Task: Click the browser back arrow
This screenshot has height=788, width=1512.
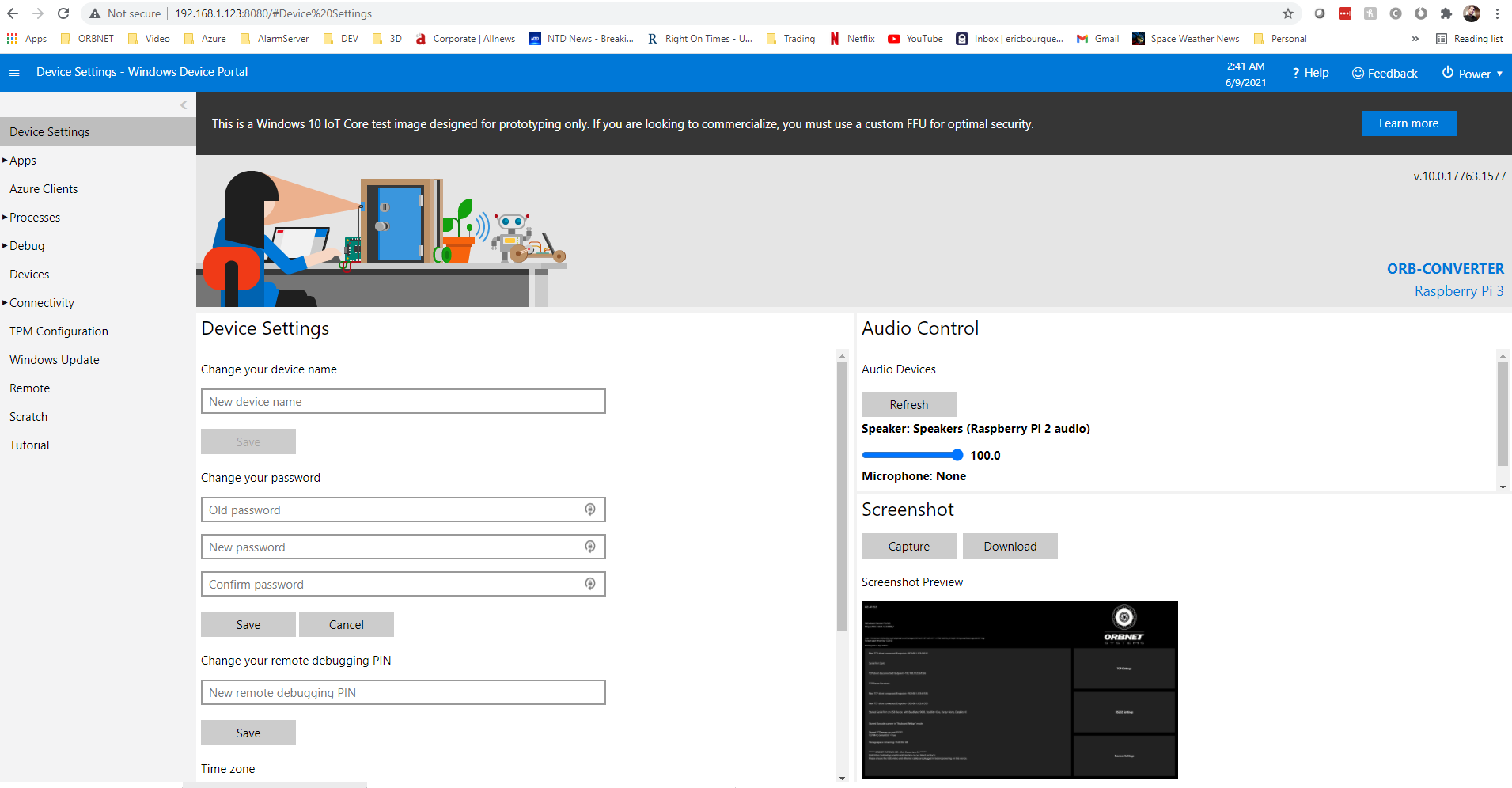Action: [13, 13]
